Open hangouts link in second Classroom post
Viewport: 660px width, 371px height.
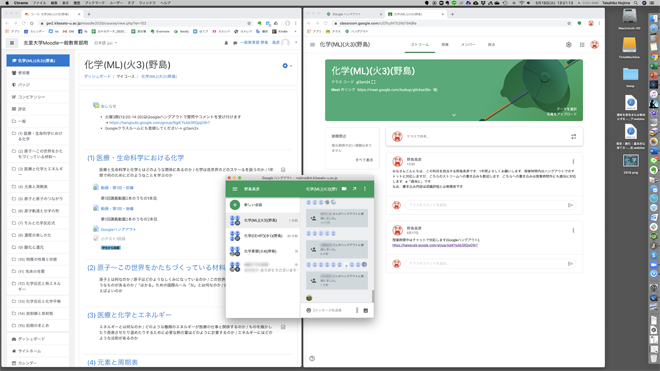(x=435, y=245)
